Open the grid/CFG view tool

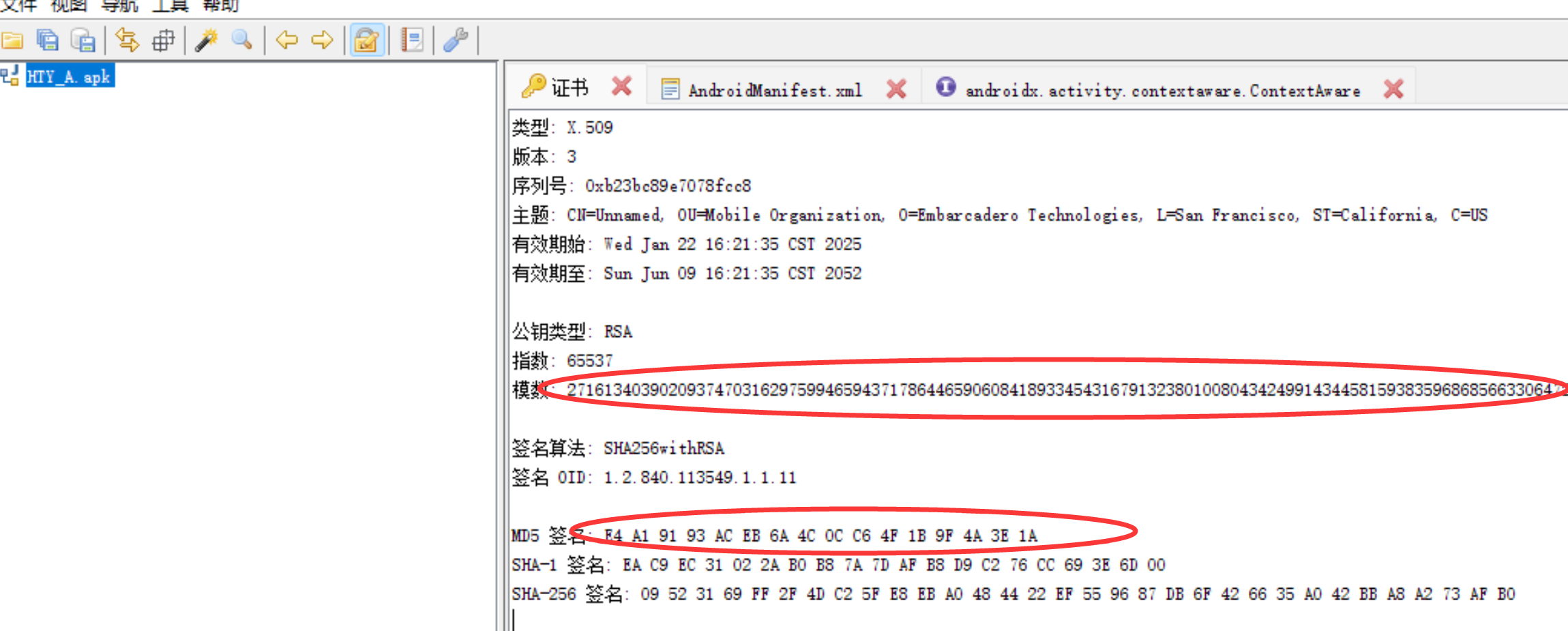coord(164,40)
